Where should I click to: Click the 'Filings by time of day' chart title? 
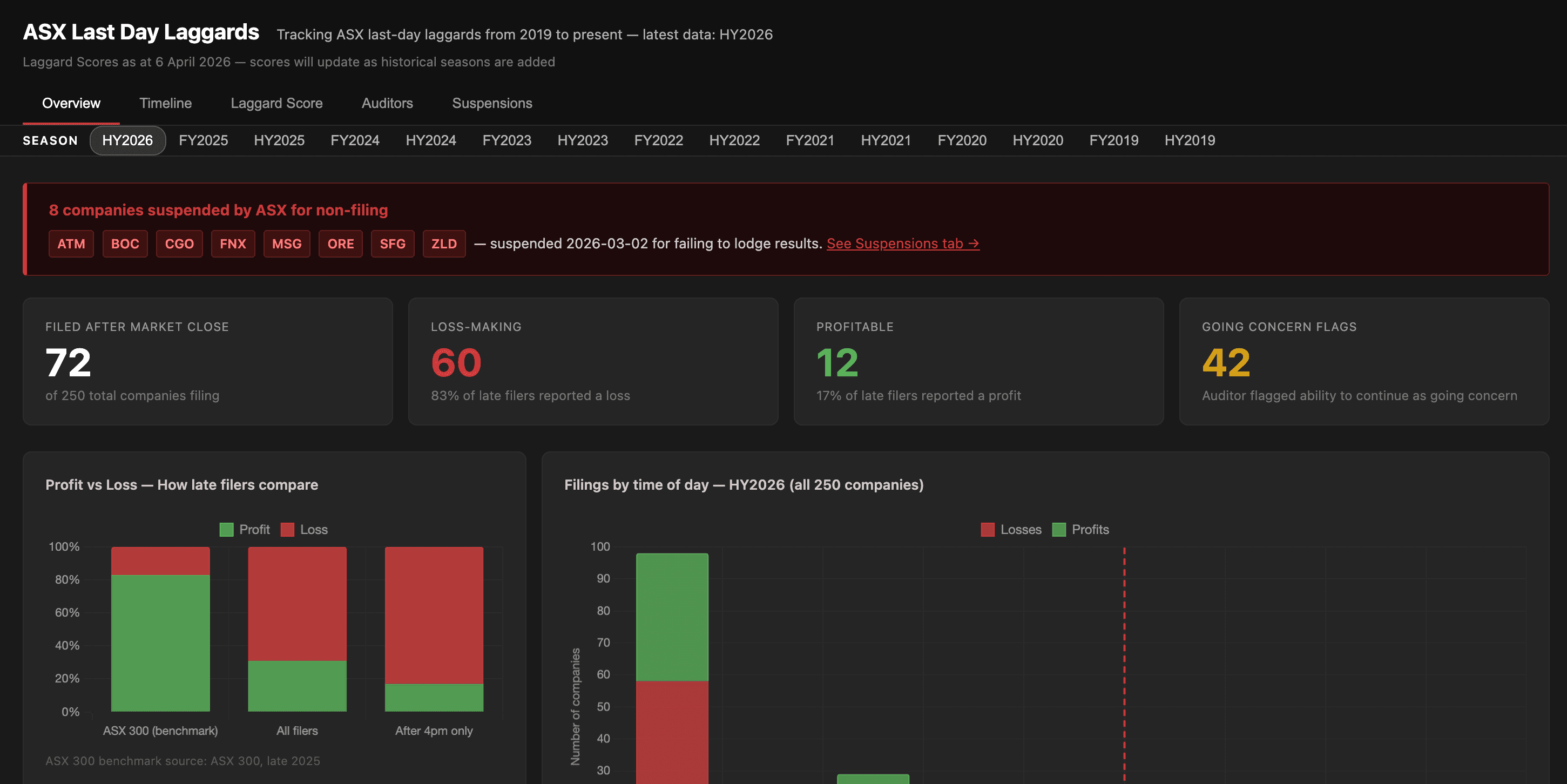(x=744, y=485)
